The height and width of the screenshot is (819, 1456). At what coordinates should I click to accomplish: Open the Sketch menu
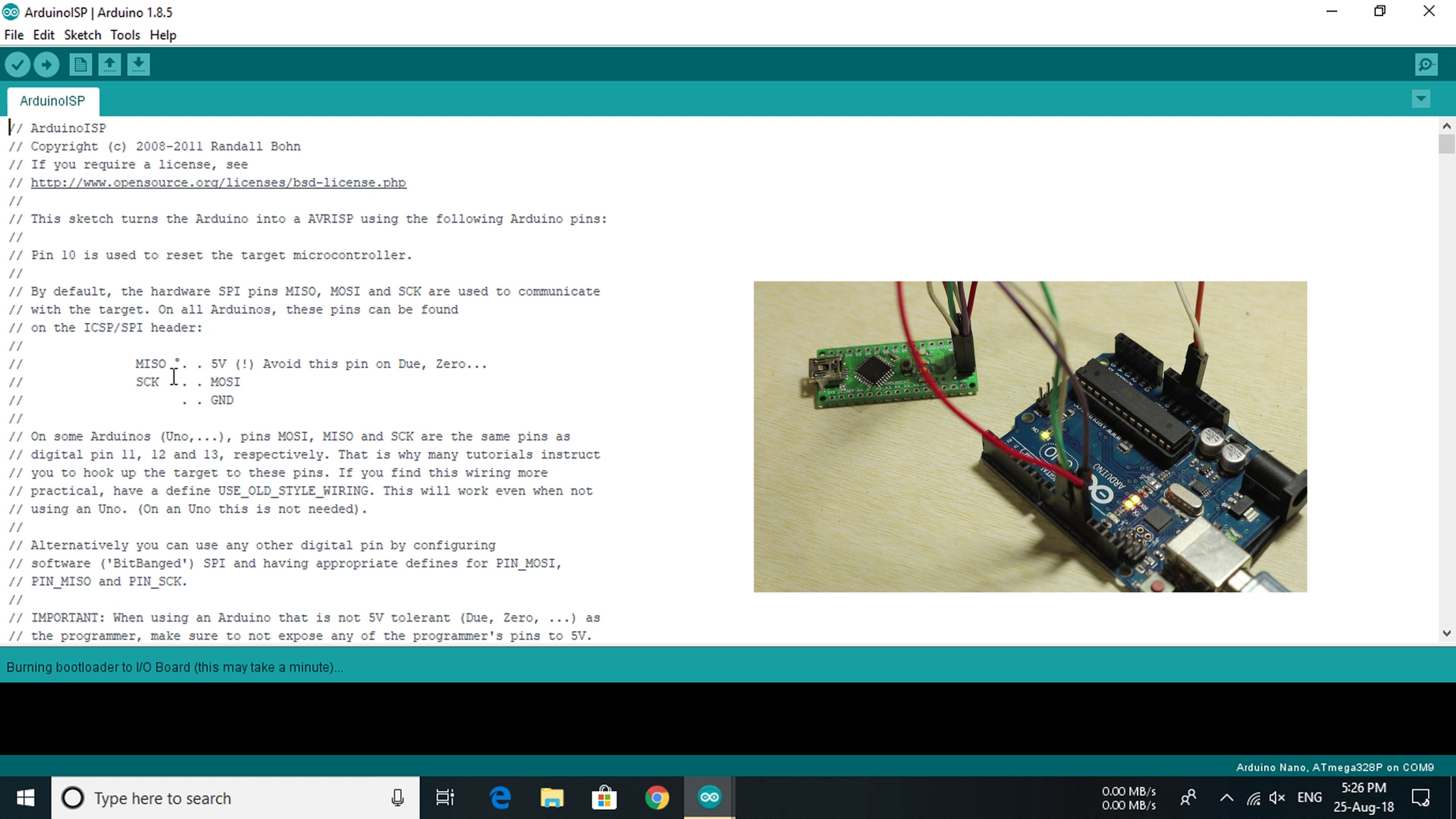pos(82,35)
